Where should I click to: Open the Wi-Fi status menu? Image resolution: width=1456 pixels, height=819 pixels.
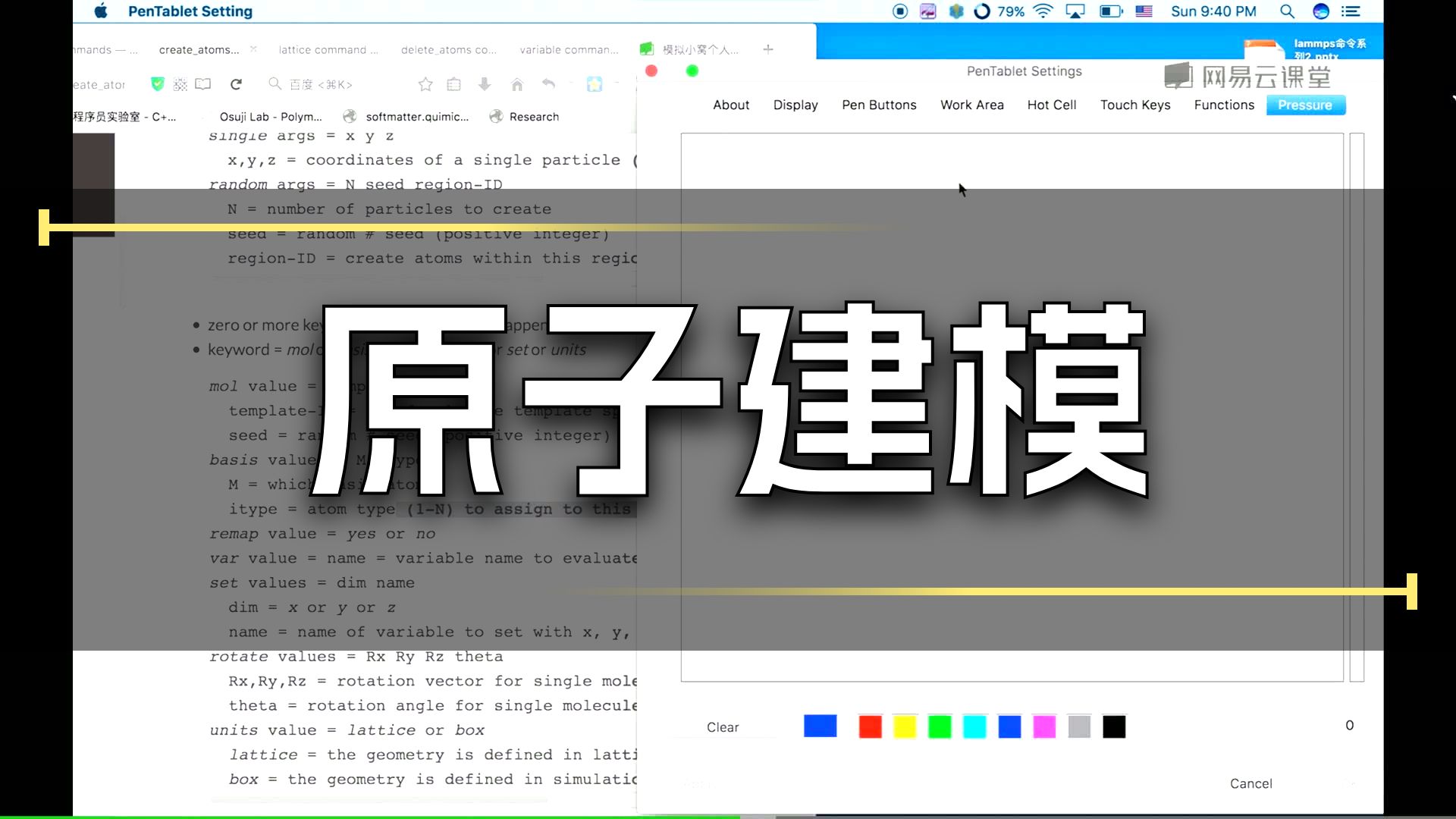(x=1043, y=11)
